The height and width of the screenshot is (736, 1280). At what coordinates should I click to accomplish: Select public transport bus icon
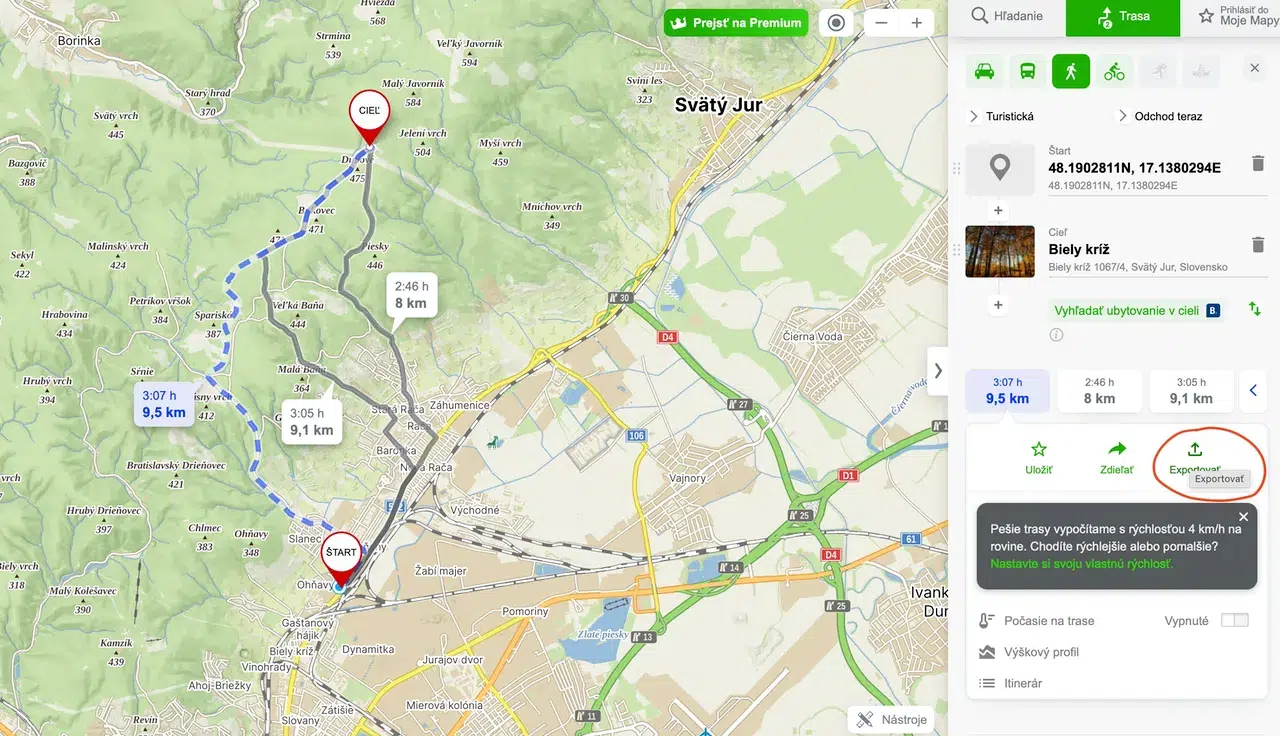1027,71
